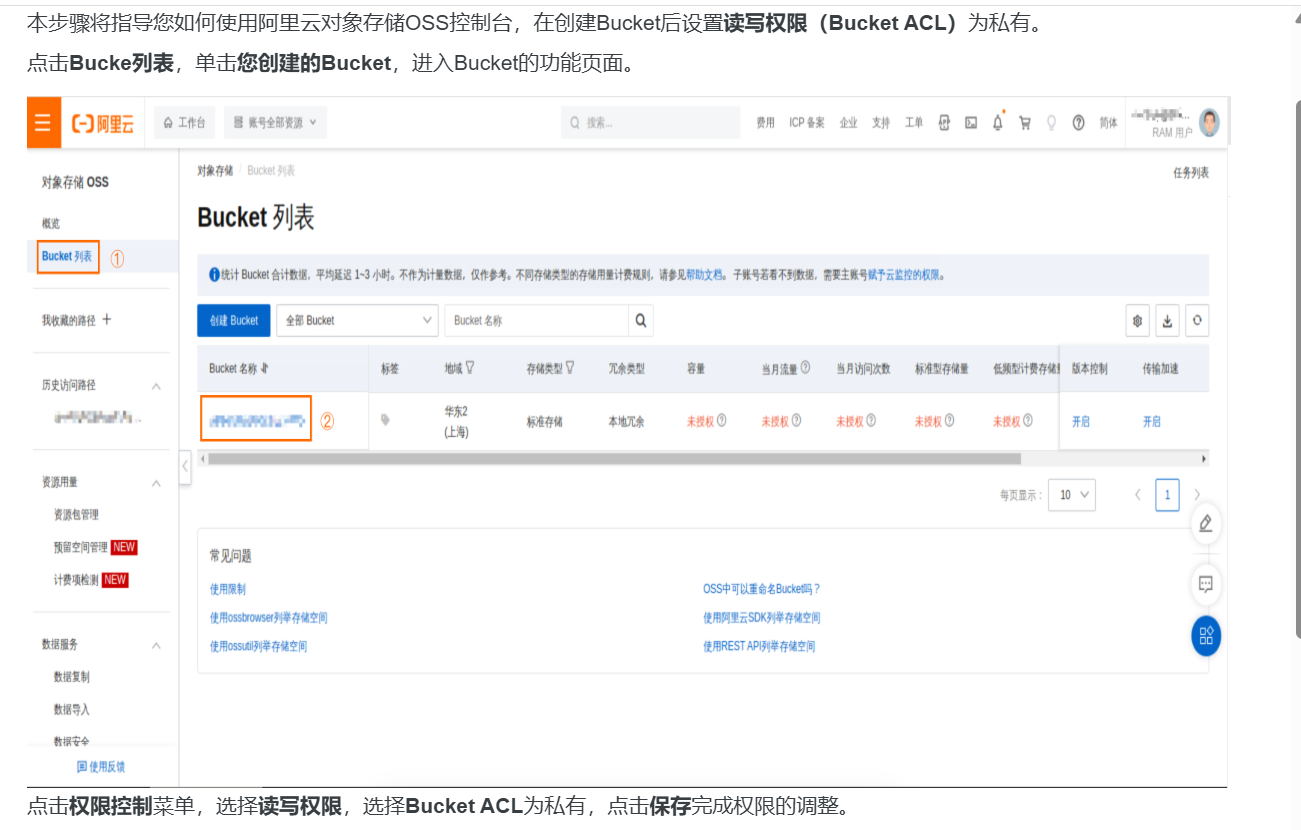Focus the Bucket 名称 search field
The image size is (1301, 830).
point(537,321)
